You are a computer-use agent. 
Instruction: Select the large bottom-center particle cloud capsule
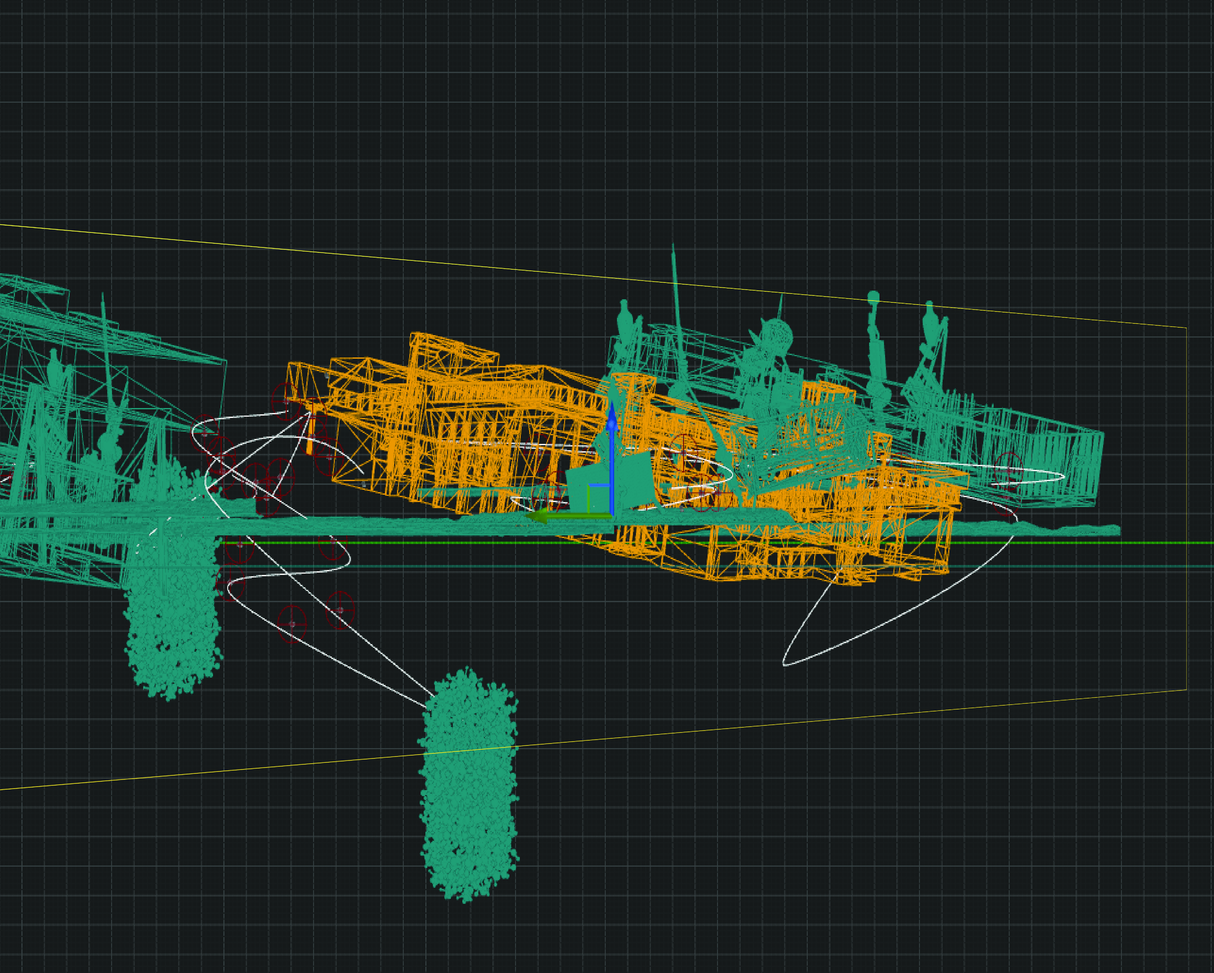coord(468,785)
